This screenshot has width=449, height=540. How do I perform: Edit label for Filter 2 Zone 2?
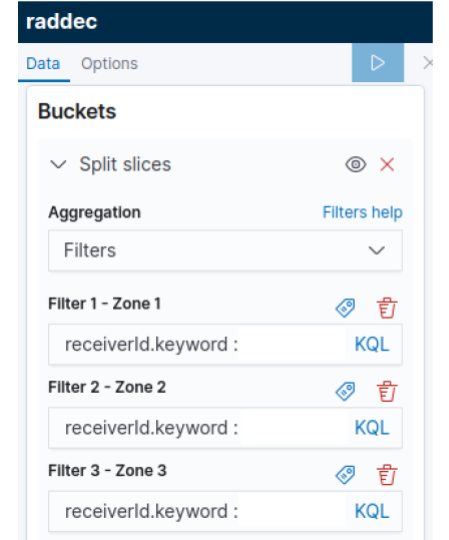pyautogui.click(x=345, y=391)
